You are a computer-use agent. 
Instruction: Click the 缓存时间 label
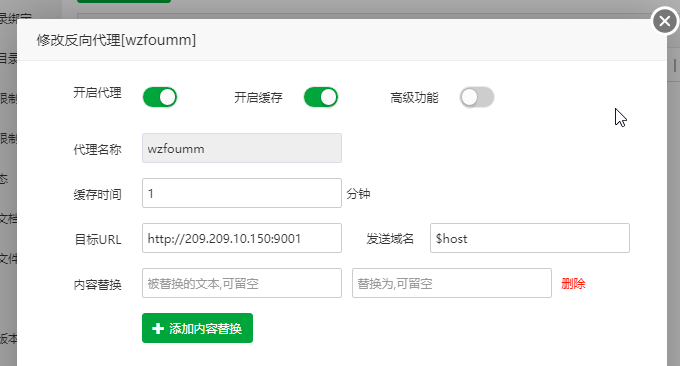[98, 194]
